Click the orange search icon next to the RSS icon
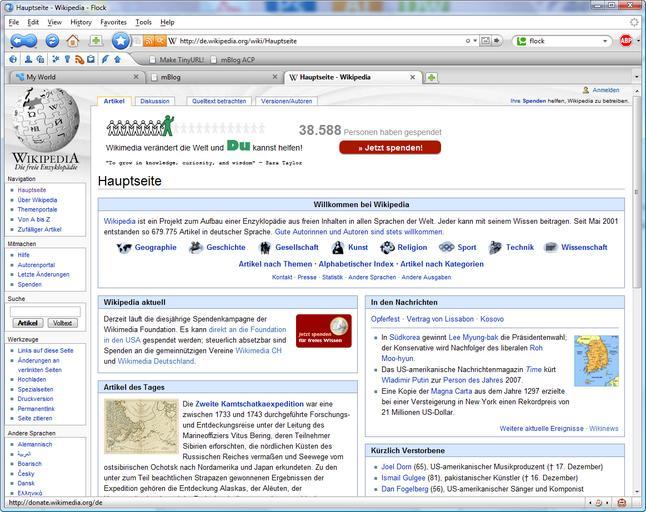 pyautogui.click(x=159, y=41)
